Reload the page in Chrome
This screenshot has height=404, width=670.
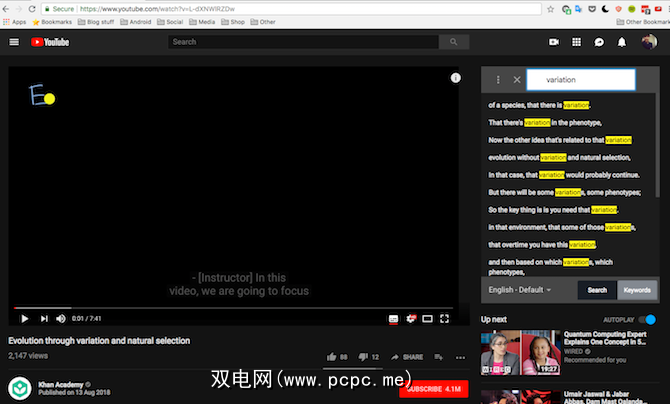point(32,9)
